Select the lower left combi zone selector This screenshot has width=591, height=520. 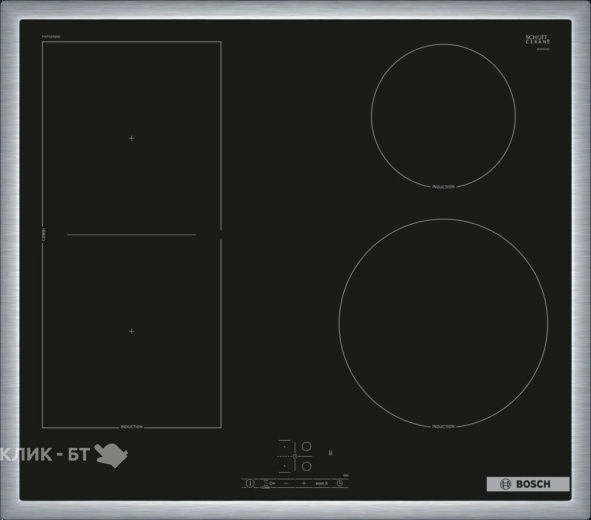285,466
